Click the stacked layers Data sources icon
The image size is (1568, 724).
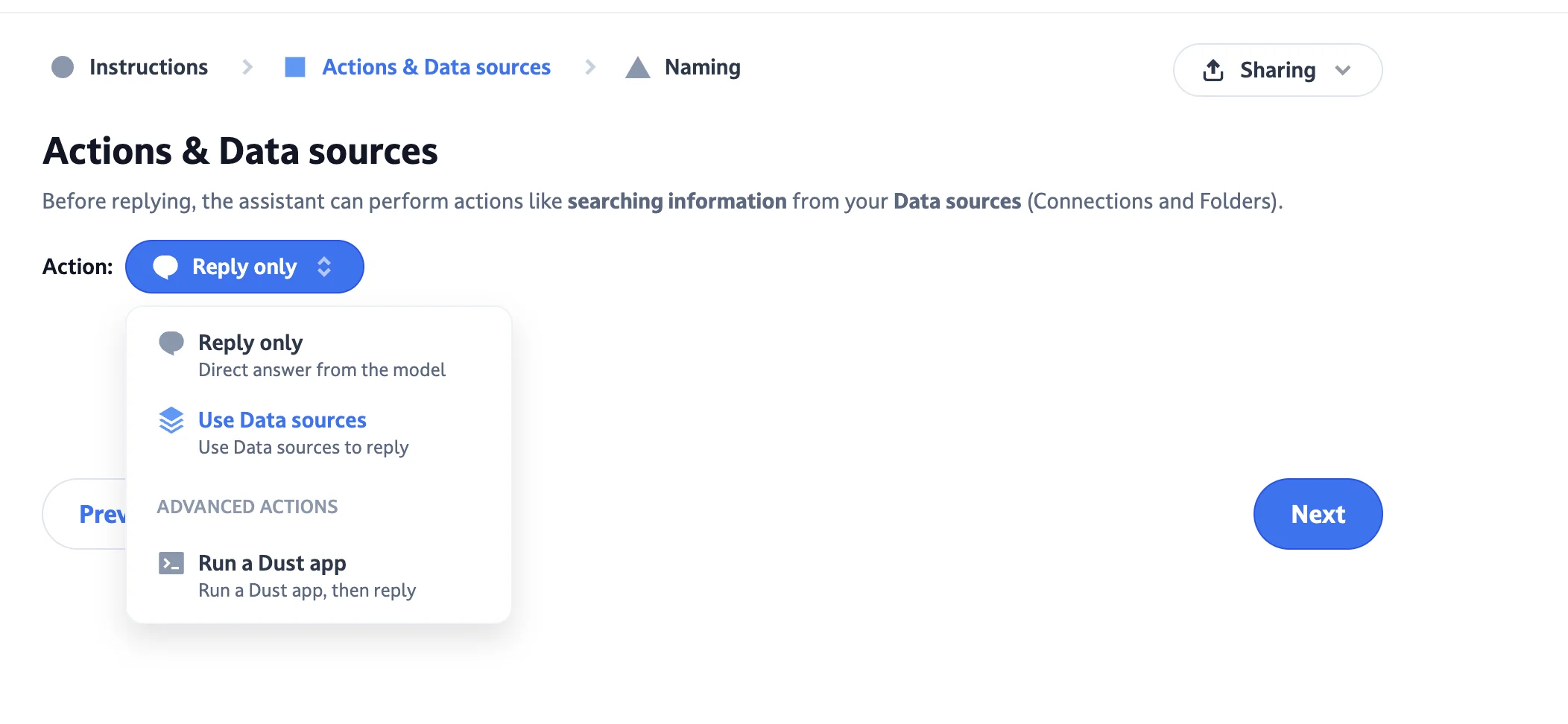click(x=171, y=420)
